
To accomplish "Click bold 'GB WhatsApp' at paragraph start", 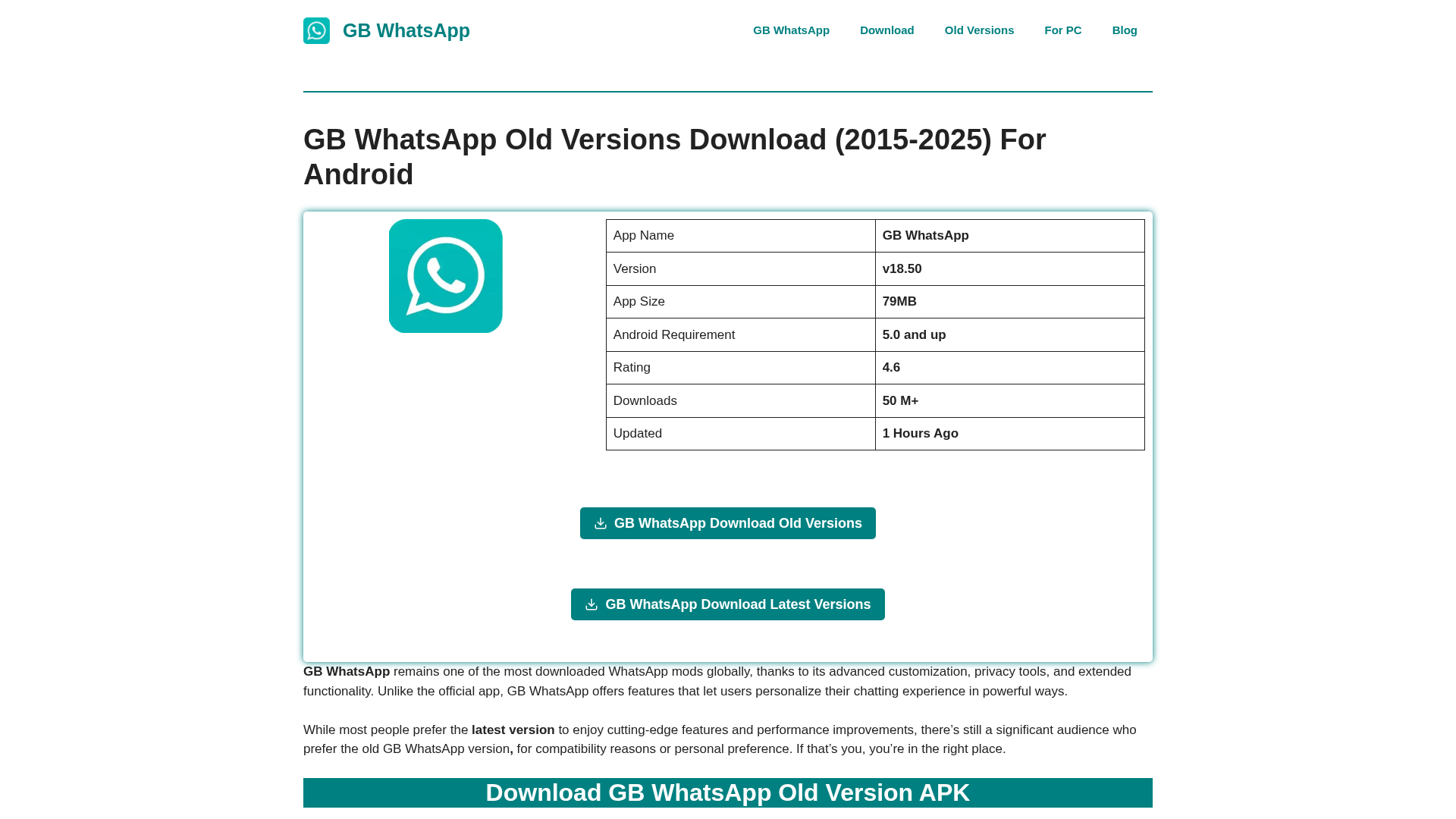I will pyautogui.click(x=347, y=672).
